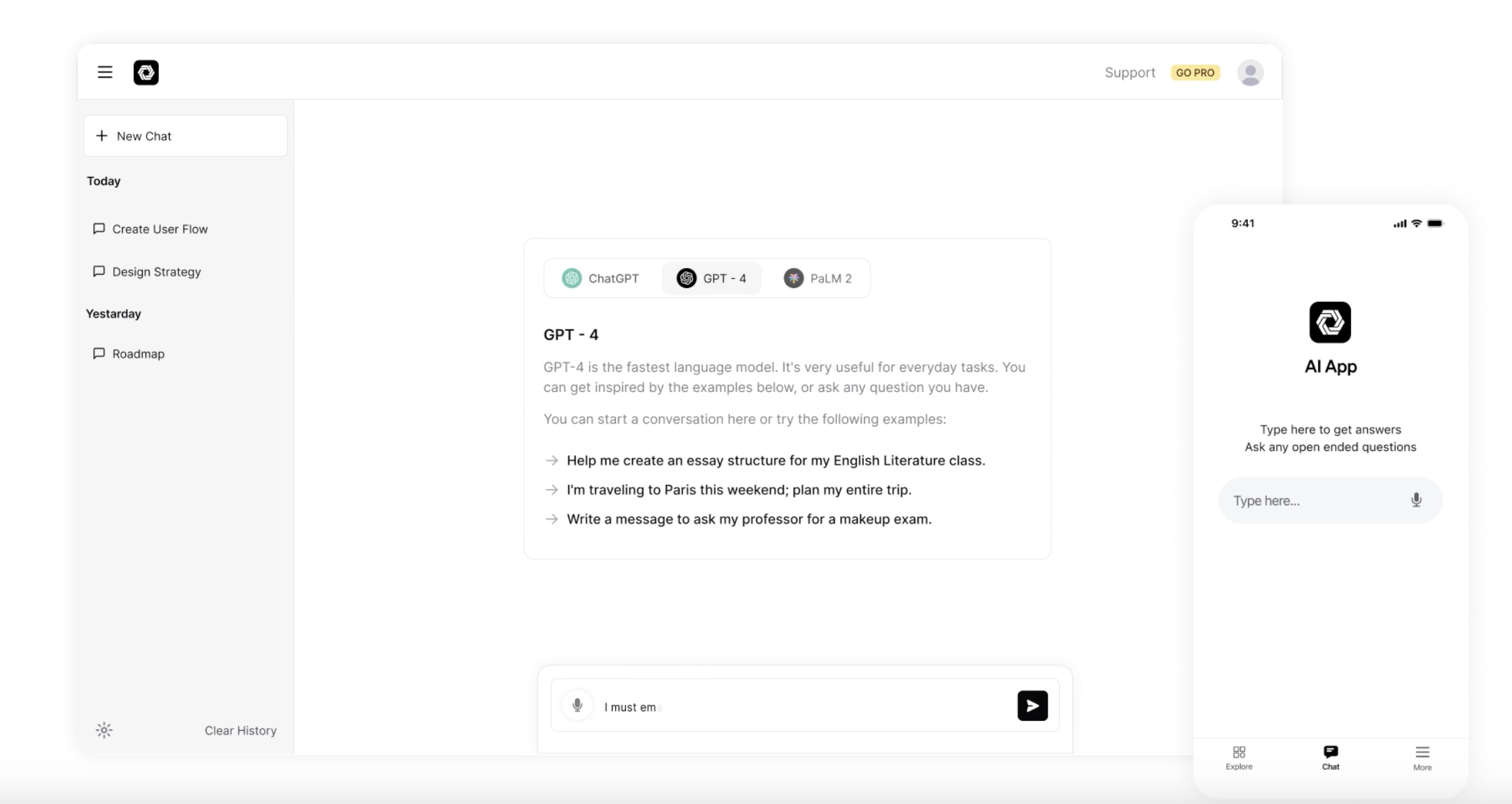Click GO PRO upgrade button
Screen dimensions: 1512x804
coord(1196,72)
